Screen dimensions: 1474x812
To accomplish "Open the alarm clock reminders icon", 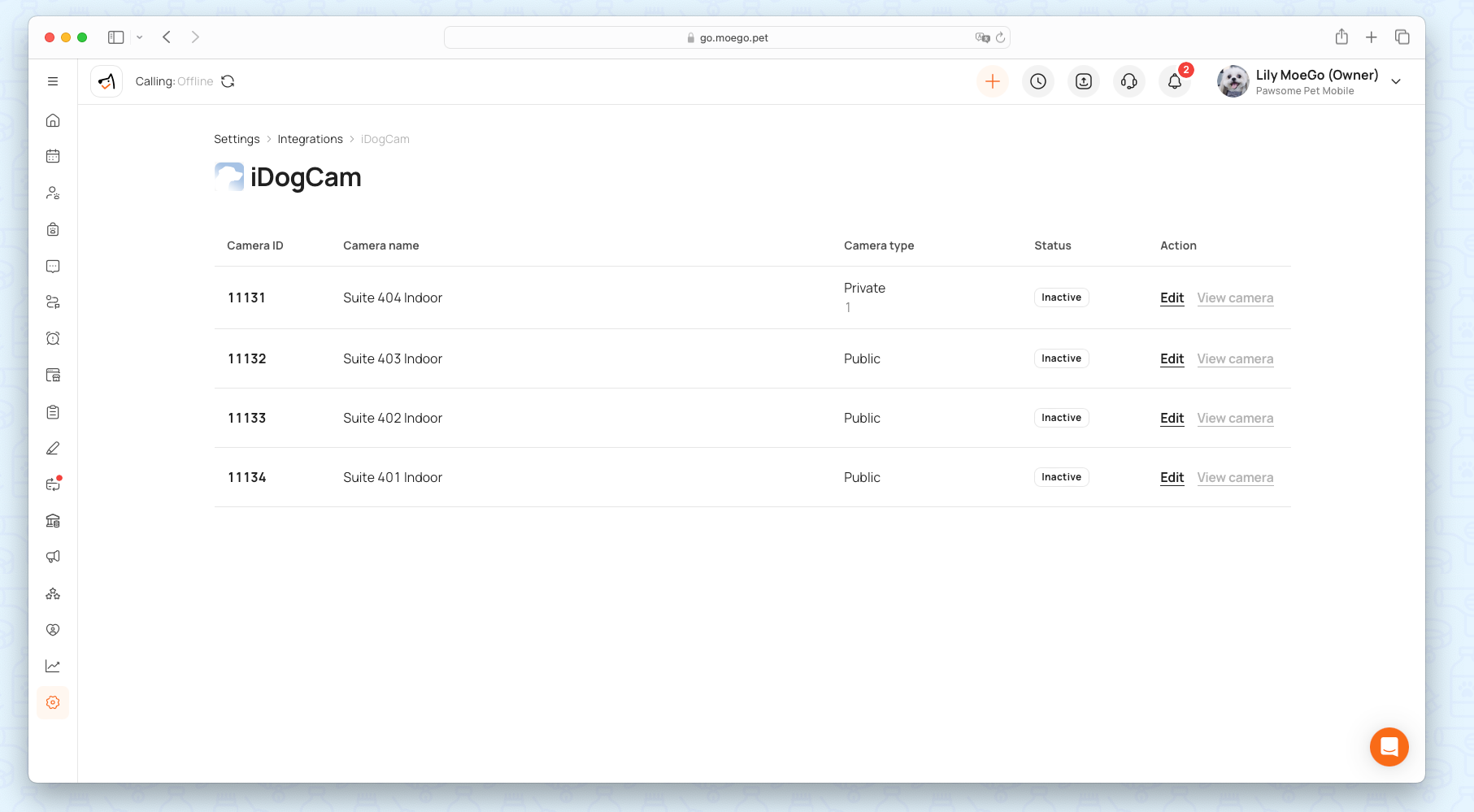I will click(x=53, y=338).
